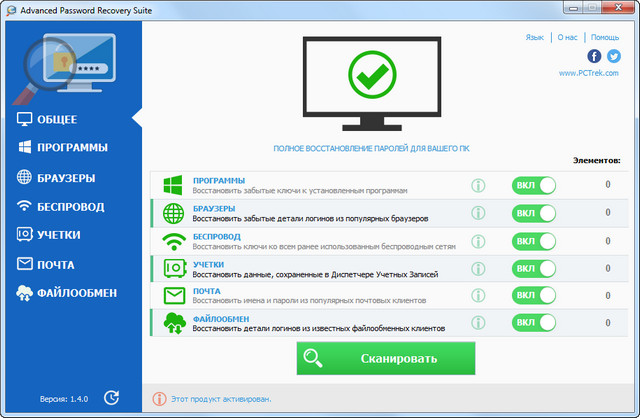This screenshot has height=418, width=640.
Task: Disable the БРАУЗЕРЫ ВКЛ switch
Action: [534, 213]
